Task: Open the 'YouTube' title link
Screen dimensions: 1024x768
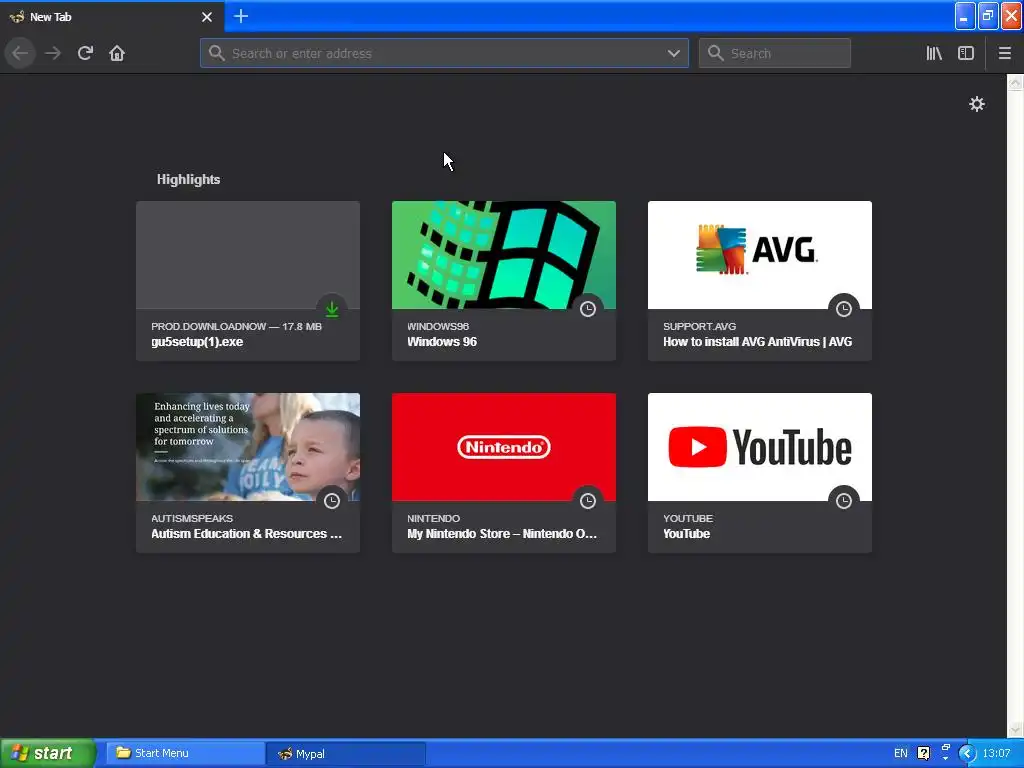Action: [686, 534]
